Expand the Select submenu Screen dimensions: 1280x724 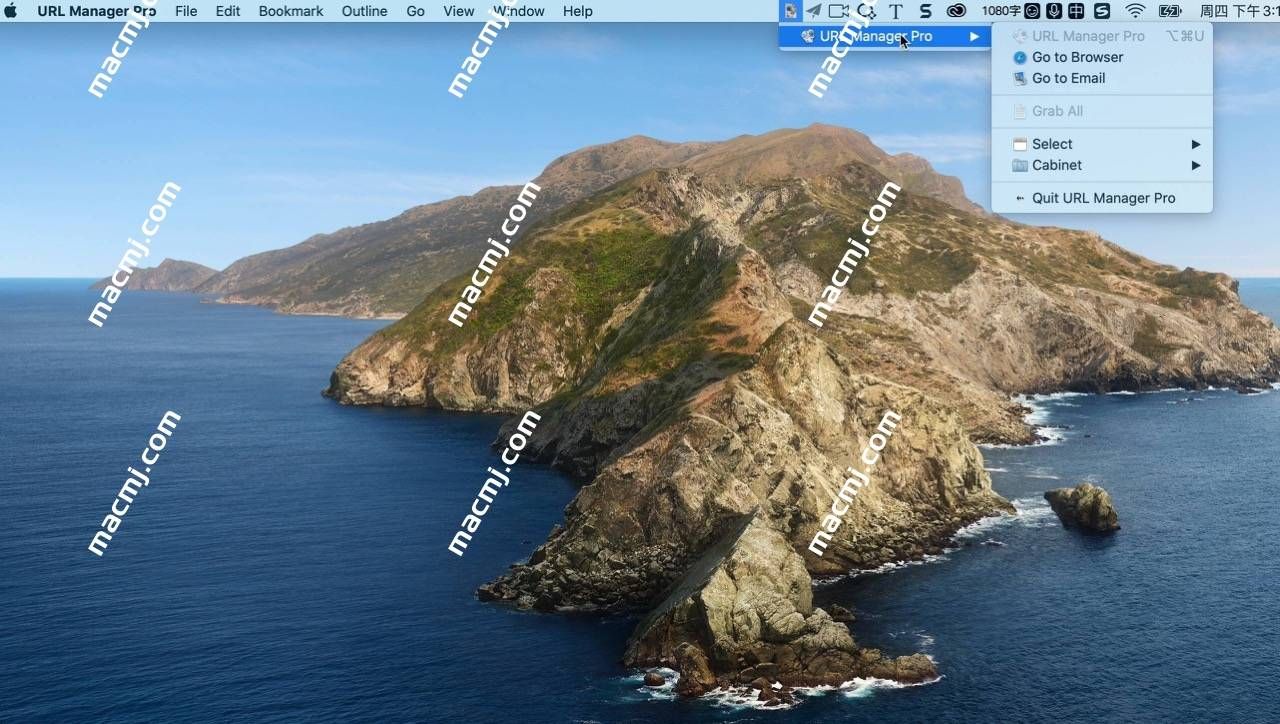point(1102,144)
